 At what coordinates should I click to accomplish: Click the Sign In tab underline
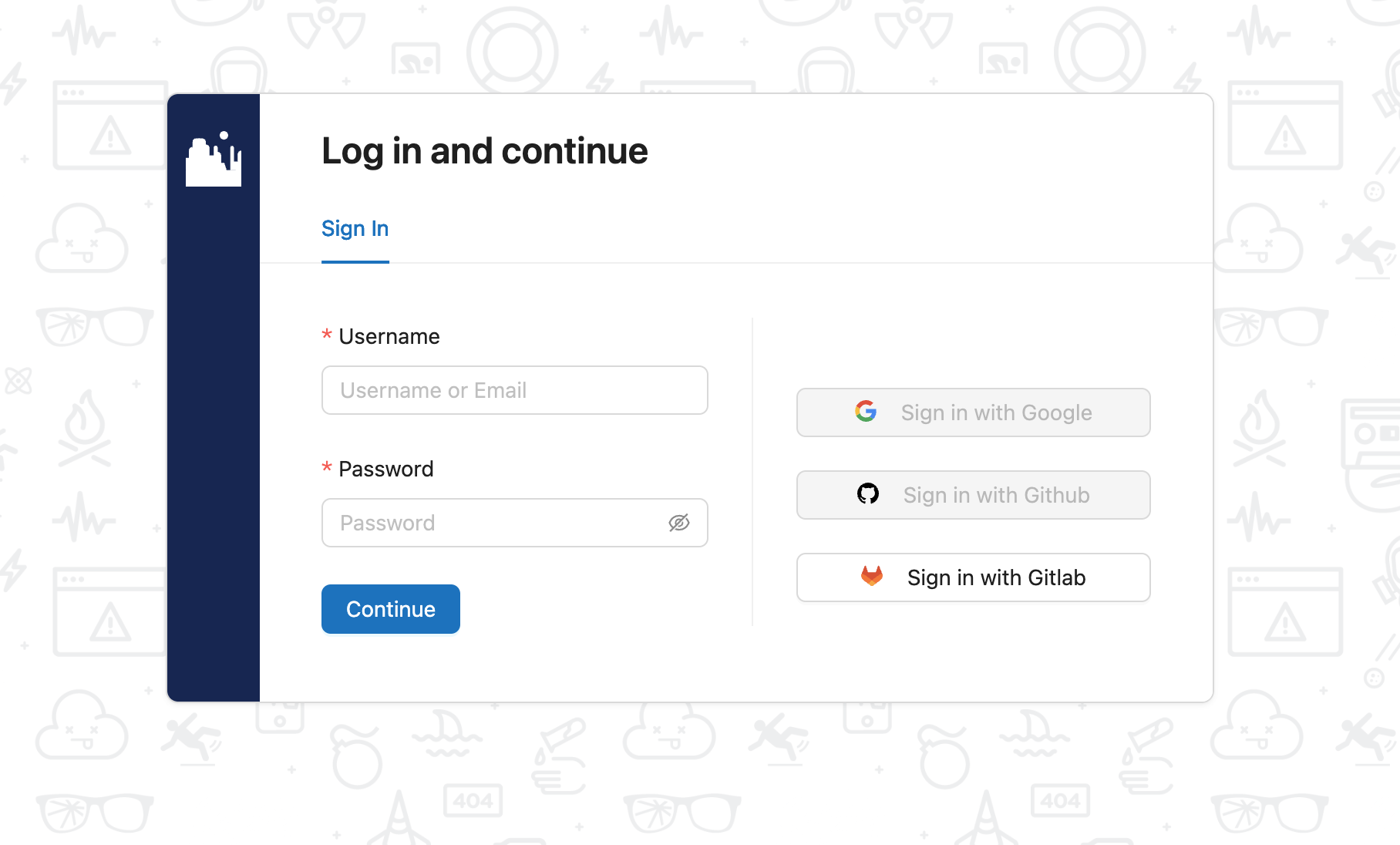[x=355, y=262]
